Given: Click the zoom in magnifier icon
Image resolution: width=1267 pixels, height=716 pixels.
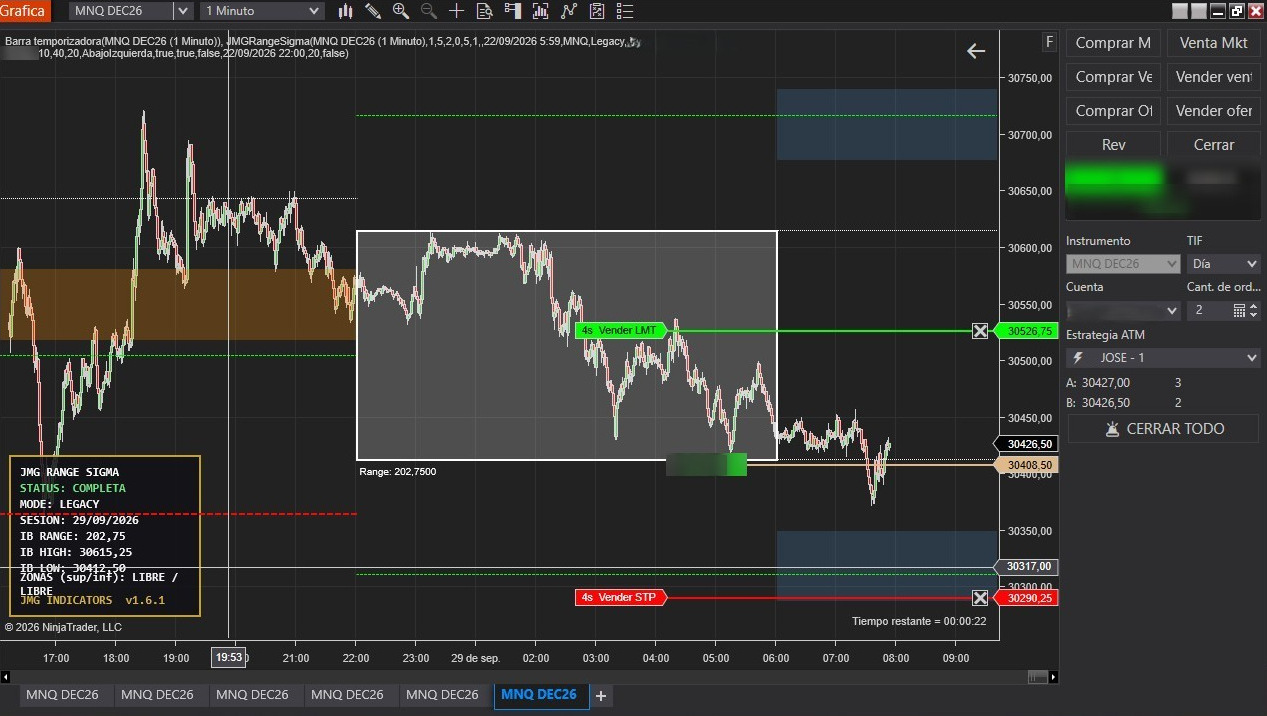Looking at the screenshot, I should pyautogui.click(x=401, y=11).
